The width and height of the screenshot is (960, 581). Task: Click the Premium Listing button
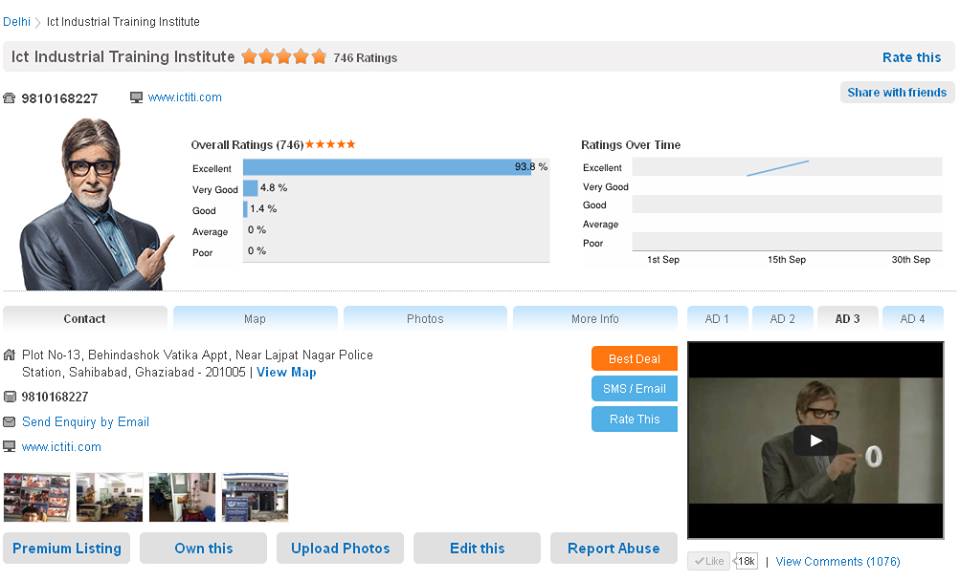(x=66, y=548)
